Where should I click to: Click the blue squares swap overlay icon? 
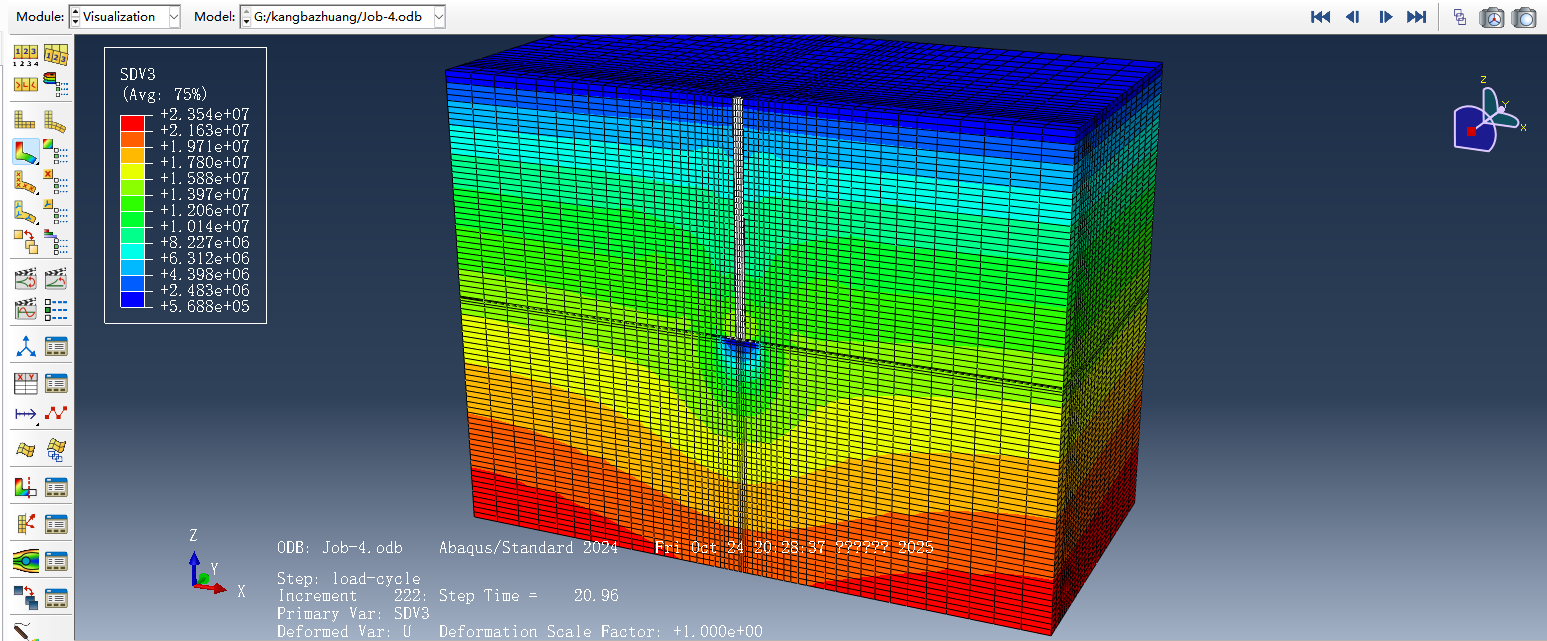pos(25,598)
